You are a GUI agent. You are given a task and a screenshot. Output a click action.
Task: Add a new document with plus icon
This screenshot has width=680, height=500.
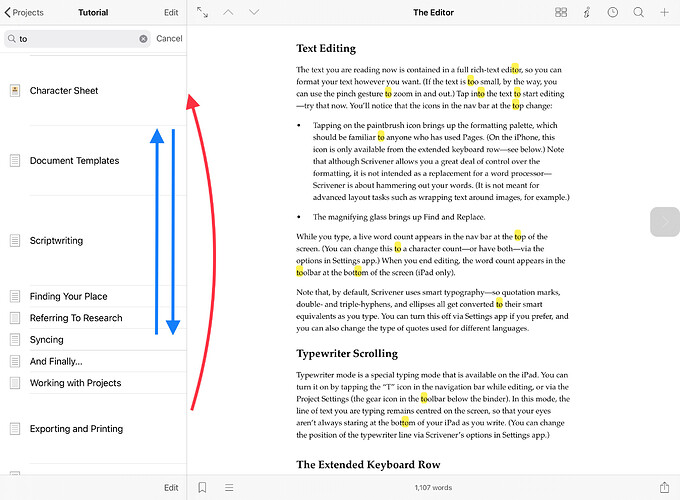(x=664, y=12)
